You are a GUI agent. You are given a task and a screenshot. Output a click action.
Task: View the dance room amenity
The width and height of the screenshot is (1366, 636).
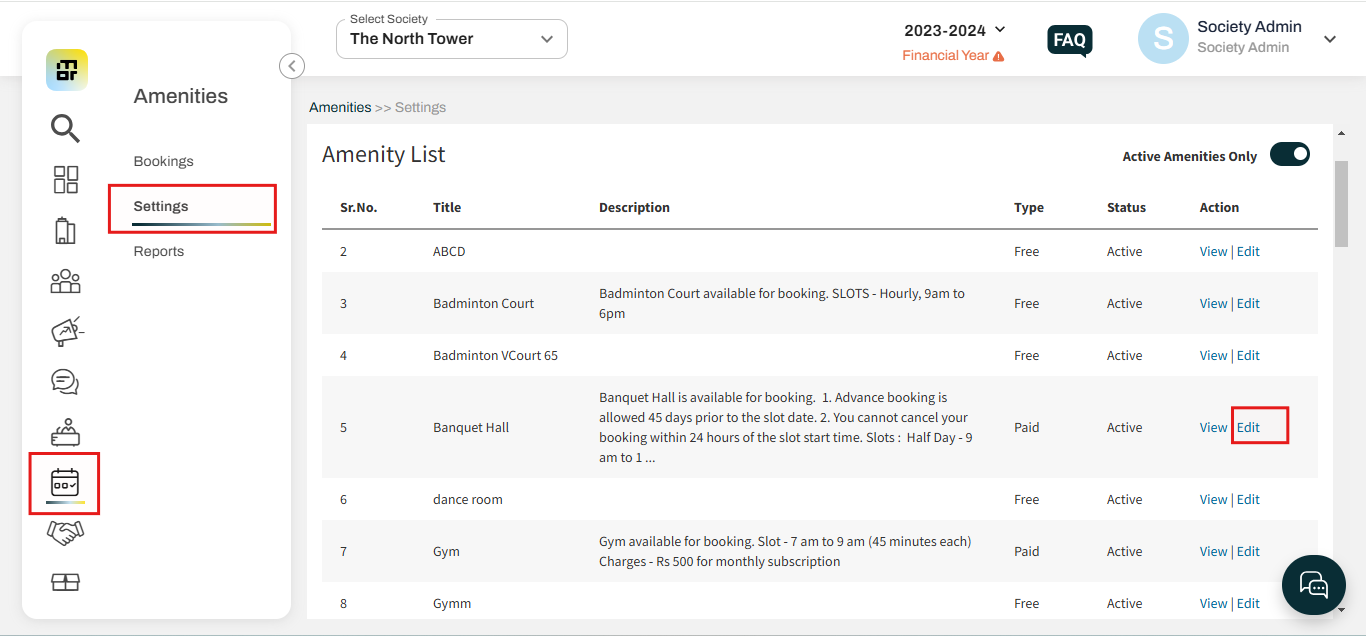(1213, 499)
